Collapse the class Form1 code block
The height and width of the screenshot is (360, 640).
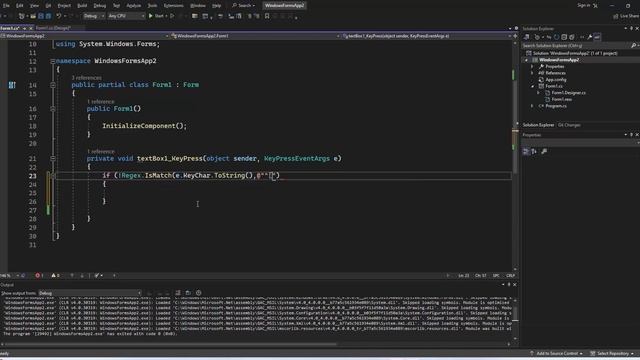[x=53, y=85]
